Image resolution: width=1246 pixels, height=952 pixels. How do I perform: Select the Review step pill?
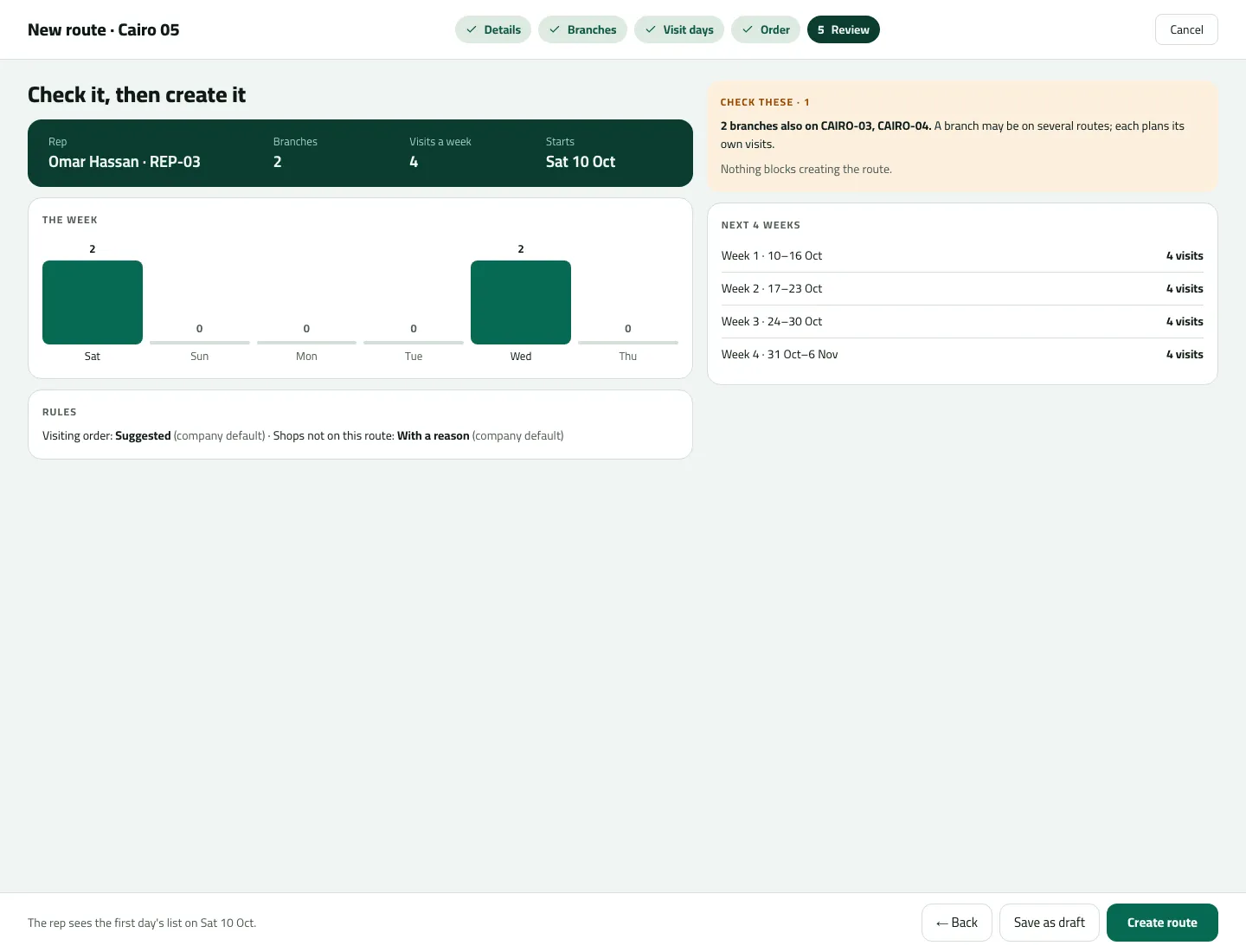tap(844, 29)
